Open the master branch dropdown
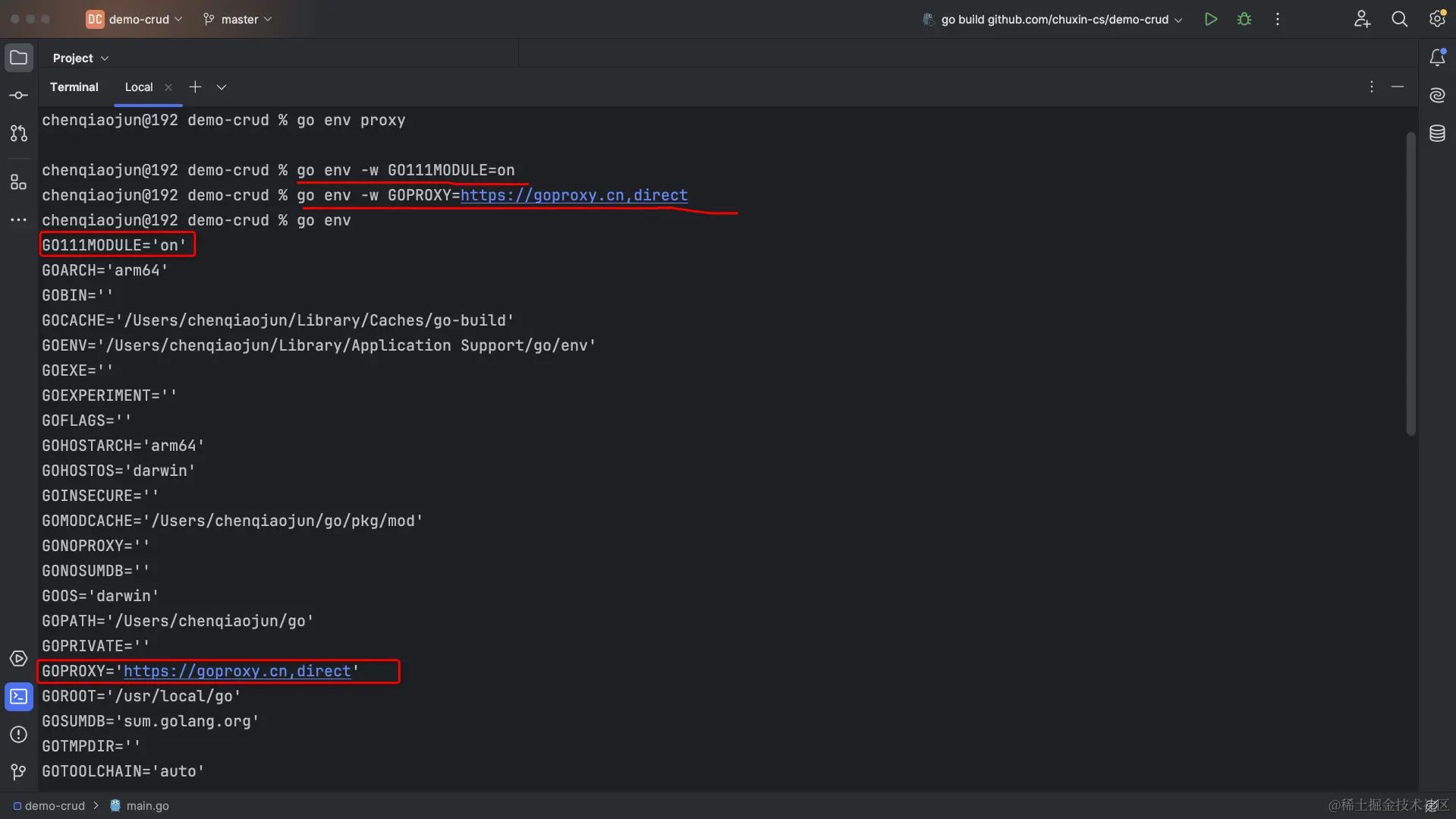This screenshot has height=819, width=1456. coord(237,19)
